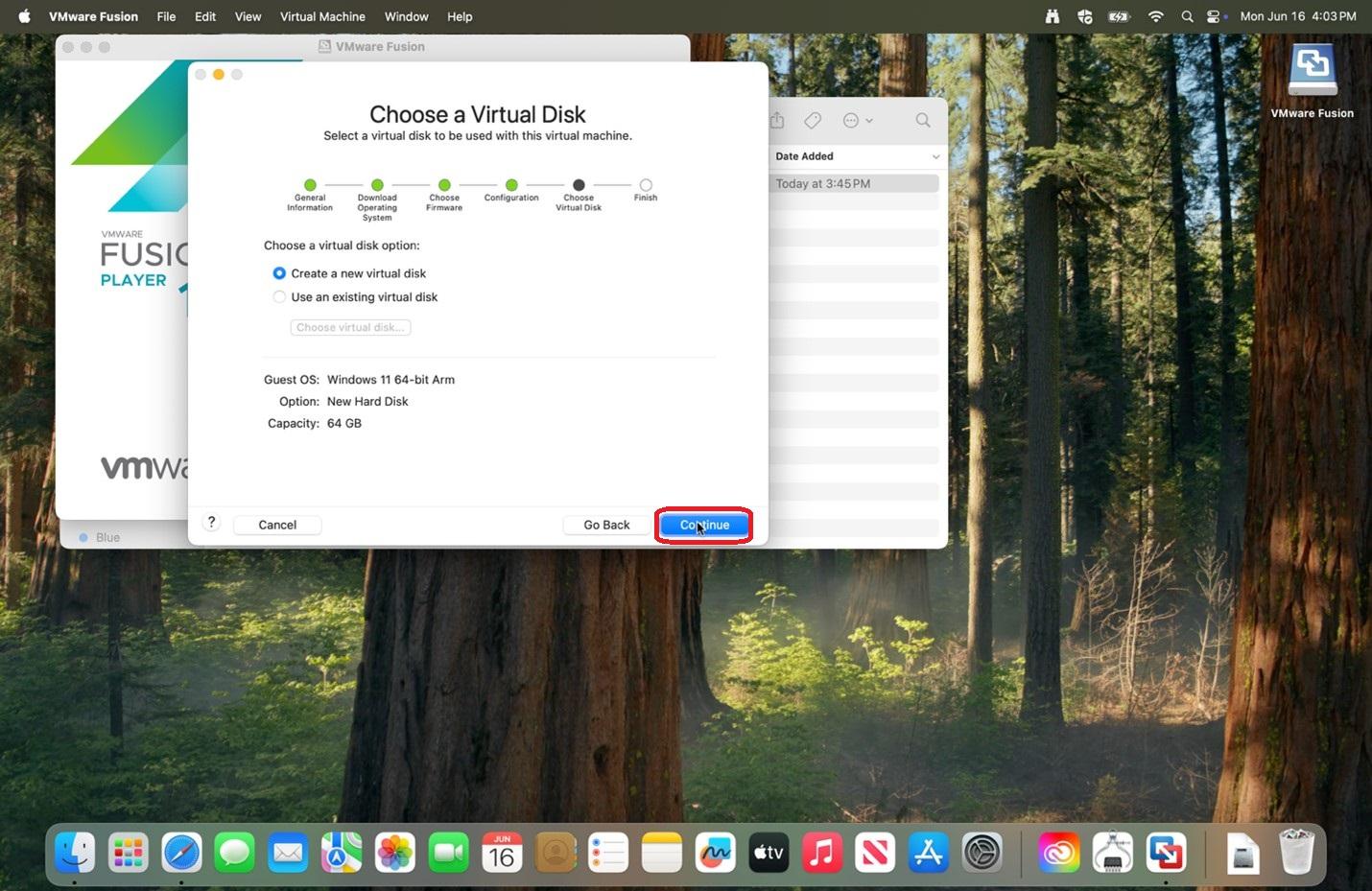Click the Finder window tag icon
Image resolution: width=1372 pixels, height=891 pixels.
813,120
